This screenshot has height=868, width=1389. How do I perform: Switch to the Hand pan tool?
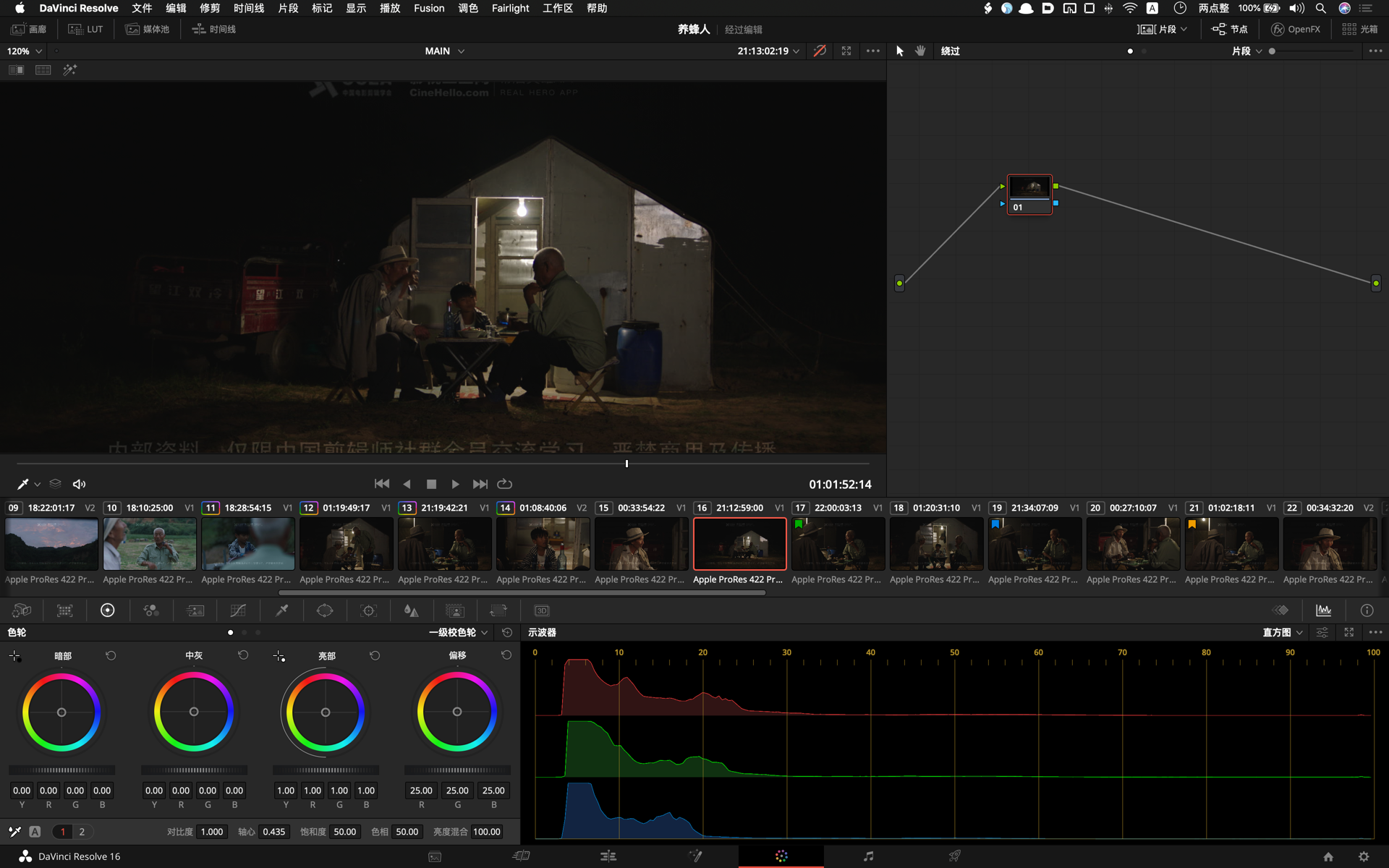pos(920,51)
